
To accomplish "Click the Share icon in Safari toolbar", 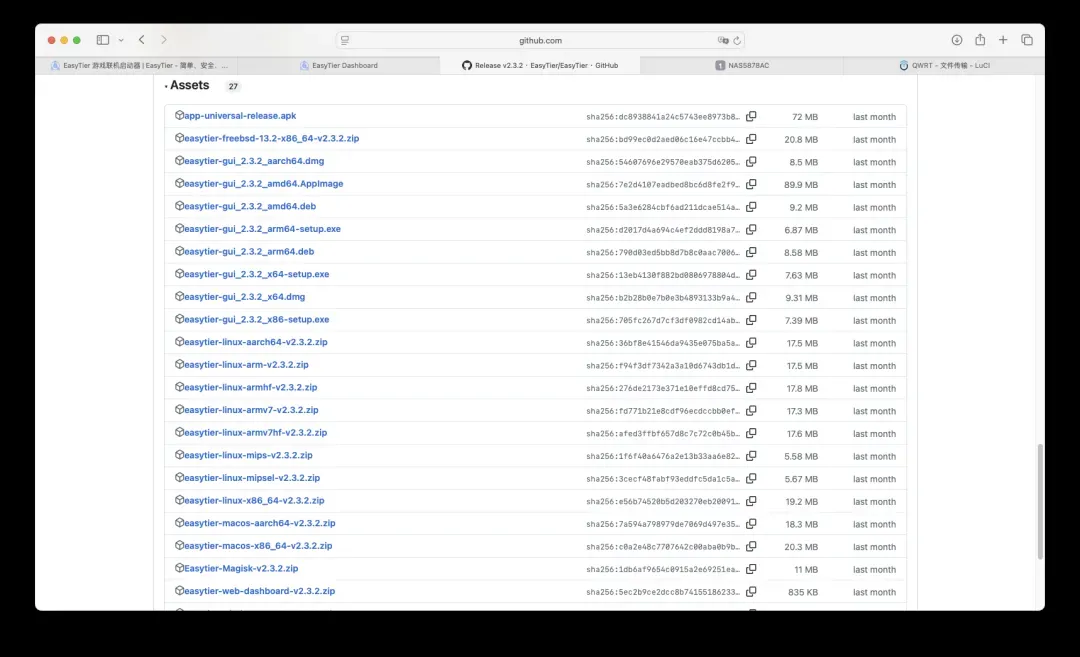I will click(980, 40).
